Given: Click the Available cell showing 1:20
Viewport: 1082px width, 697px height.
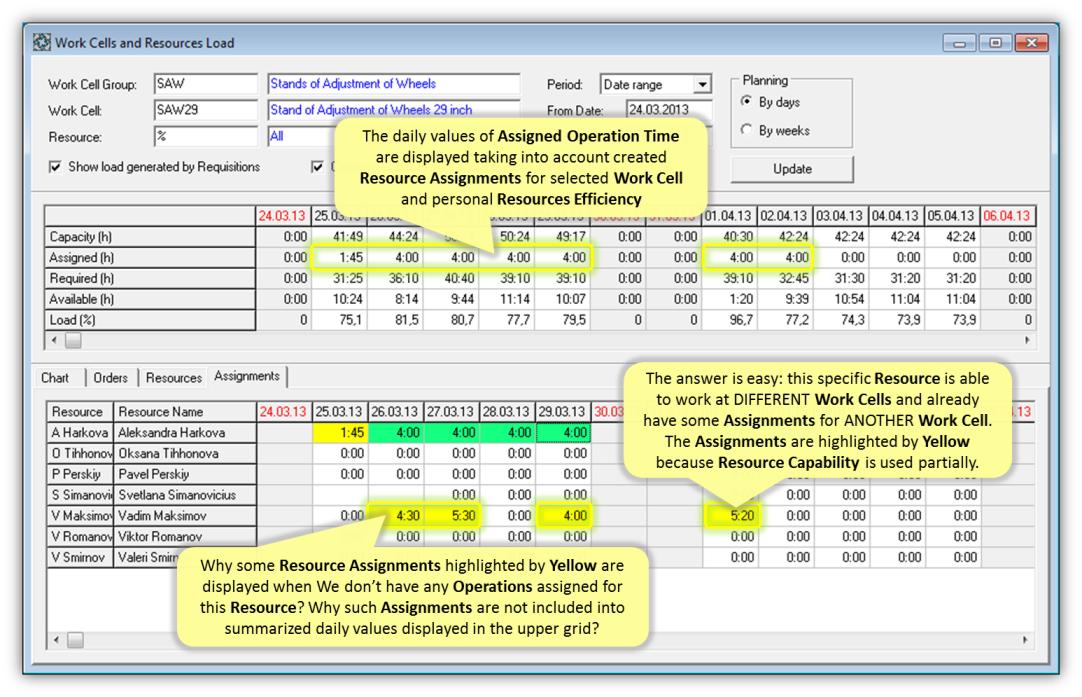Looking at the screenshot, I should (x=729, y=299).
